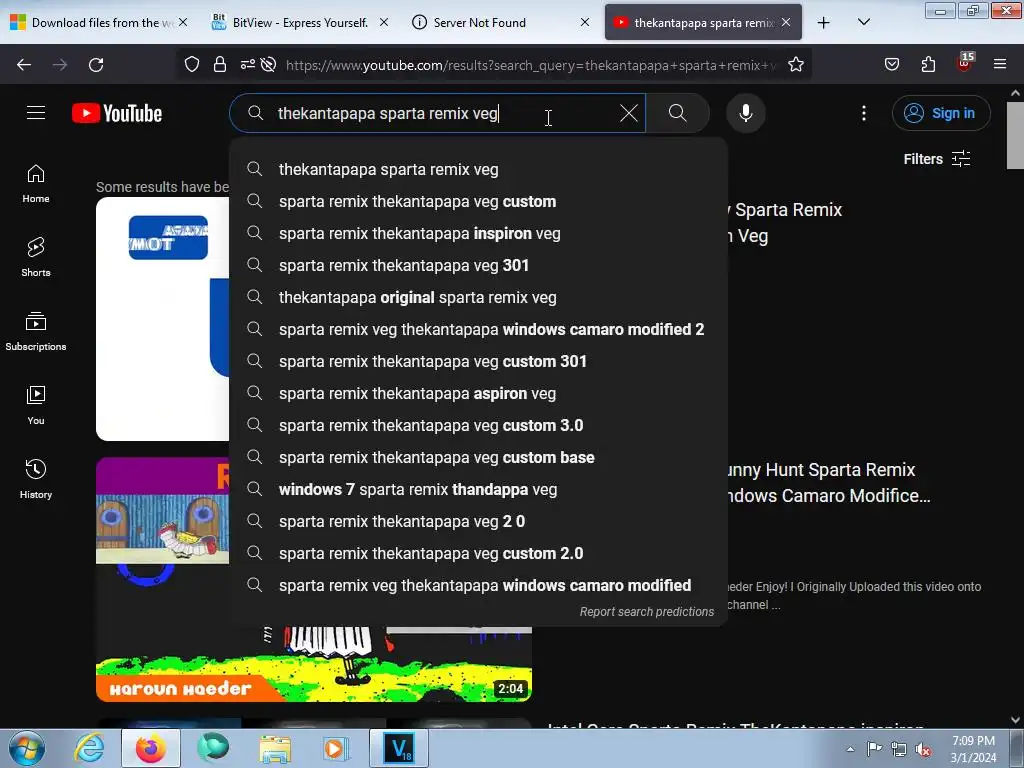Close the thekantapapa sparta remix tab

[x=786, y=22]
